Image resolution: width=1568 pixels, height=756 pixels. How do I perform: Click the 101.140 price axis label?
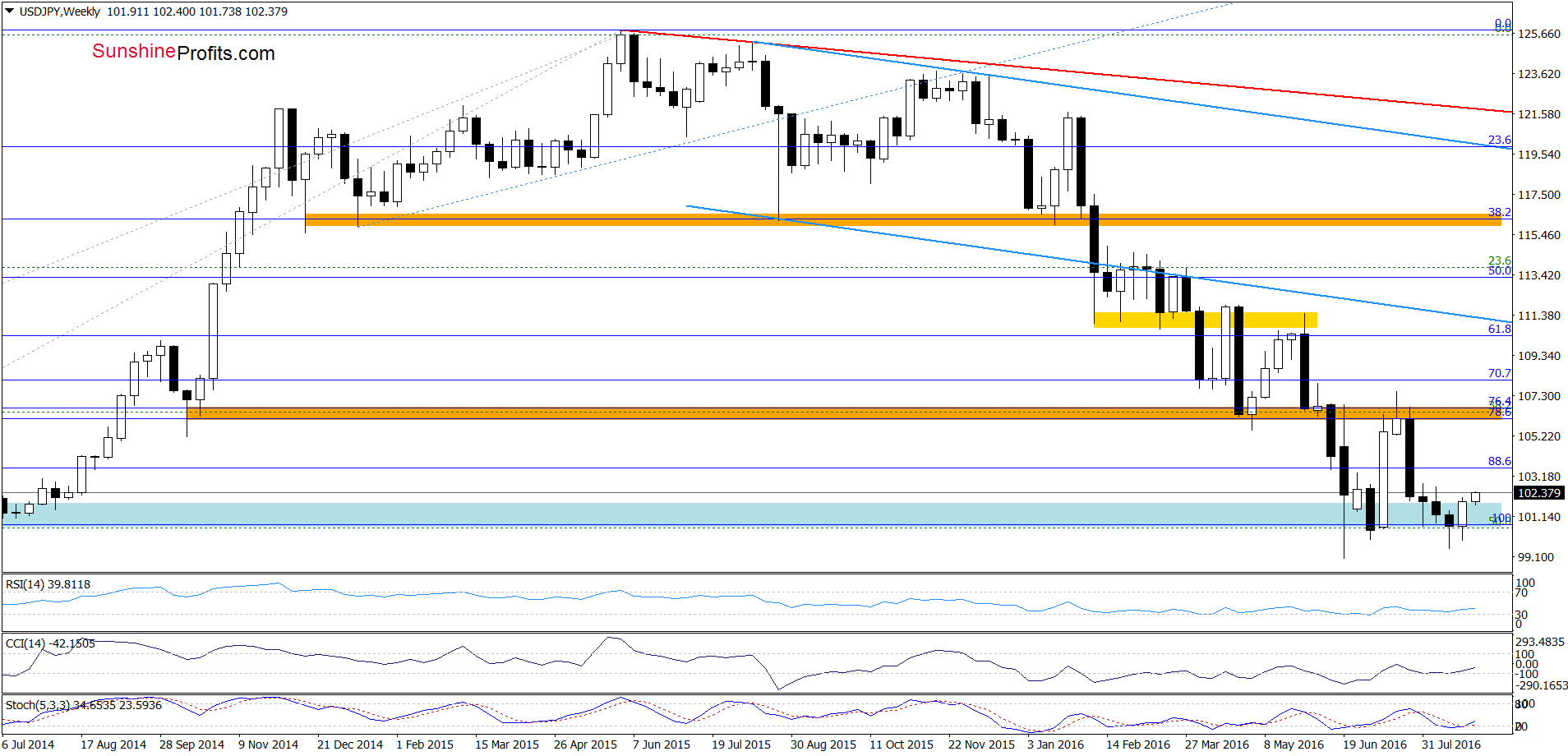(1539, 517)
